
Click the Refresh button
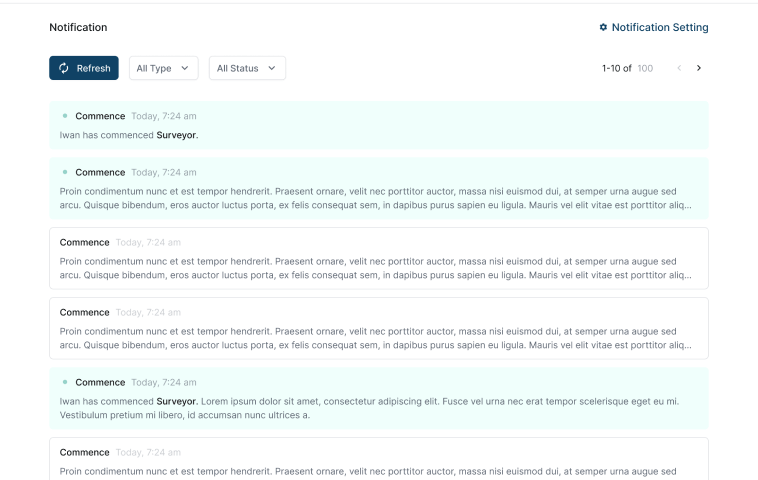pos(84,68)
